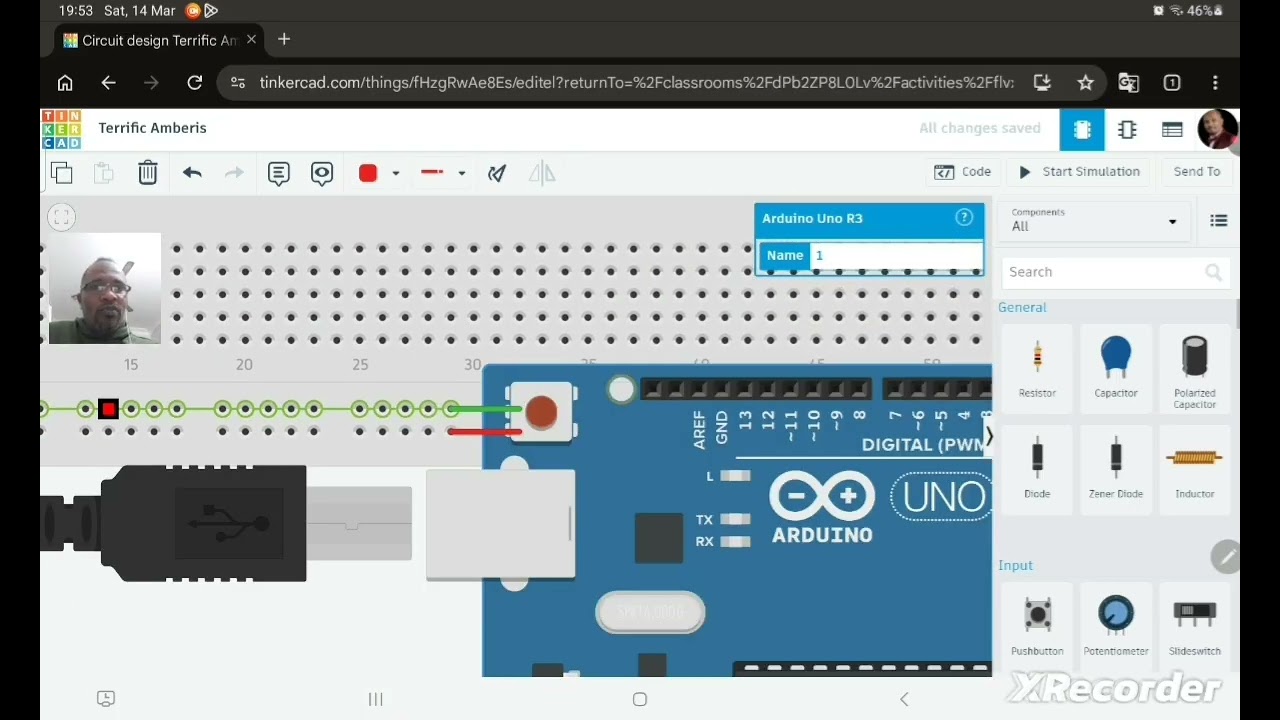Open a new browser tab

tap(284, 39)
